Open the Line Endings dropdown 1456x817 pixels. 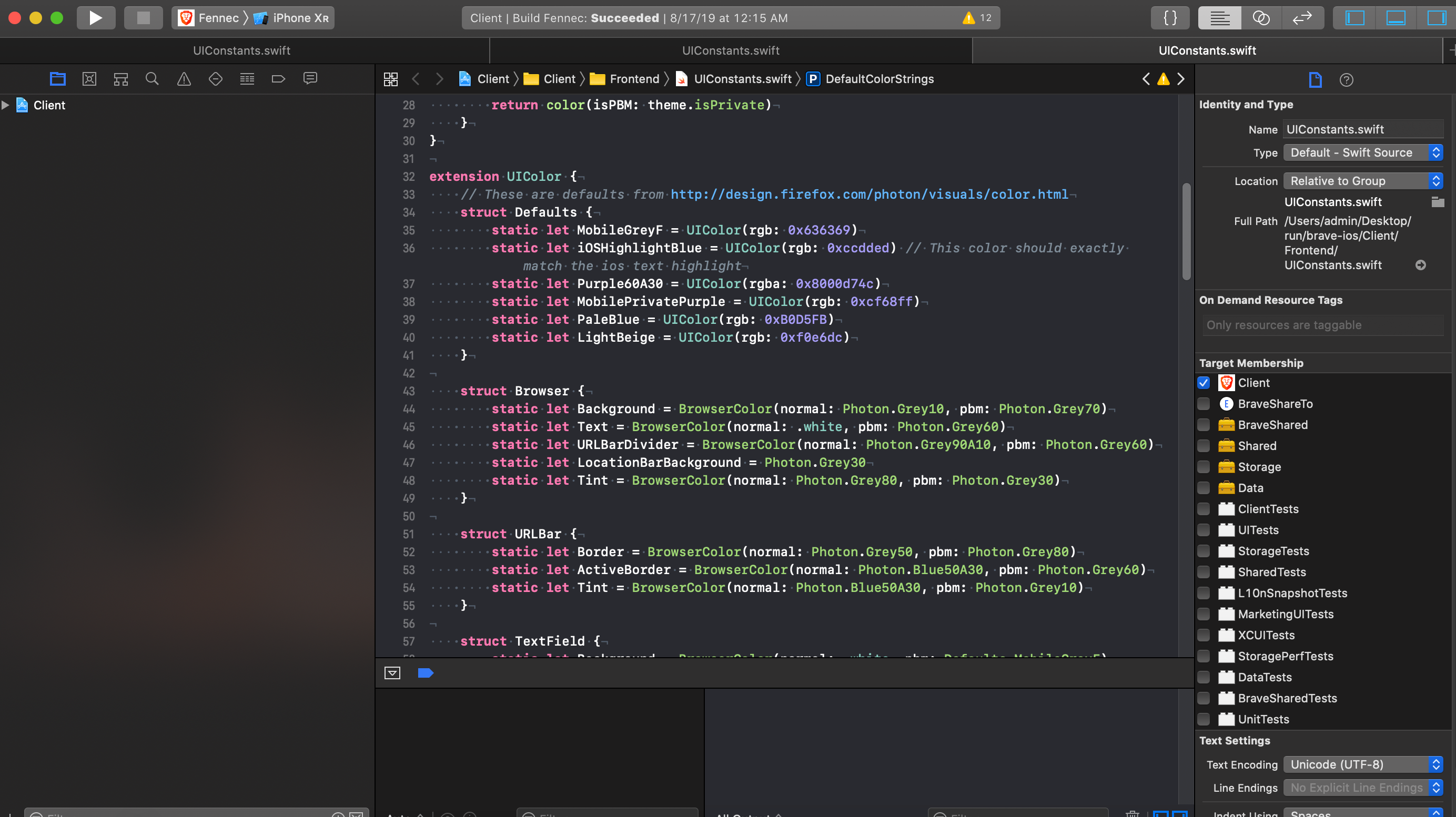pos(1363,788)
